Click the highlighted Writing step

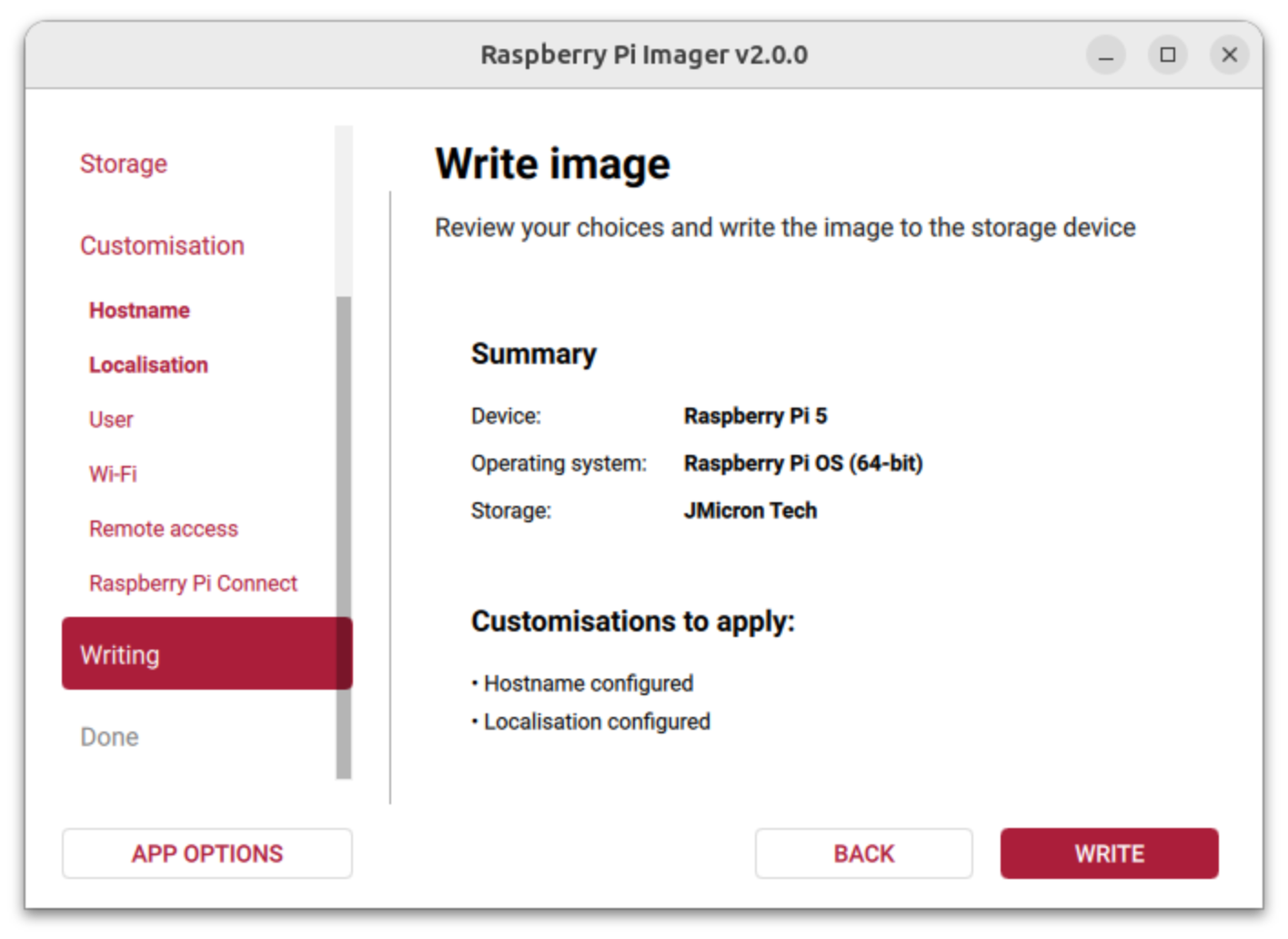(x=206, y=654)
